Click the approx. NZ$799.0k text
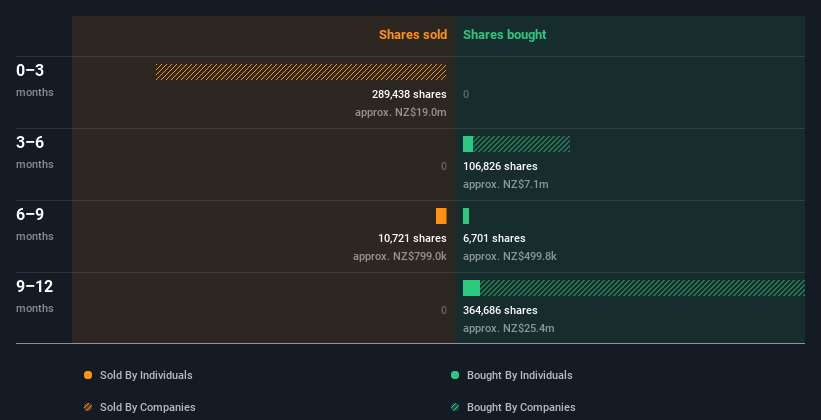Image resolution: width=821 pixels, height=420 pixels. 400,256
